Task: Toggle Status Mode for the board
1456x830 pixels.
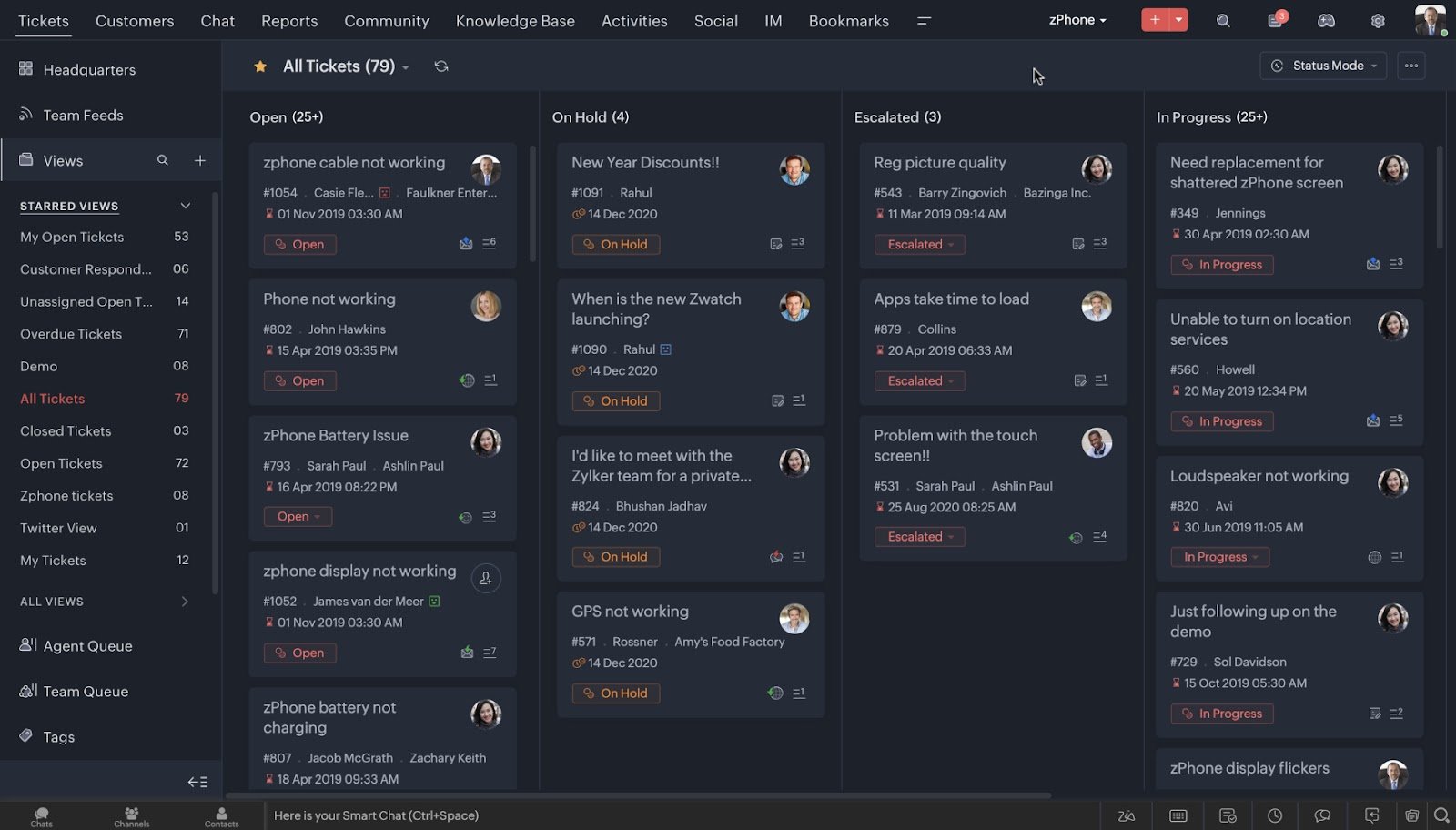Action: pos(1323,66)
